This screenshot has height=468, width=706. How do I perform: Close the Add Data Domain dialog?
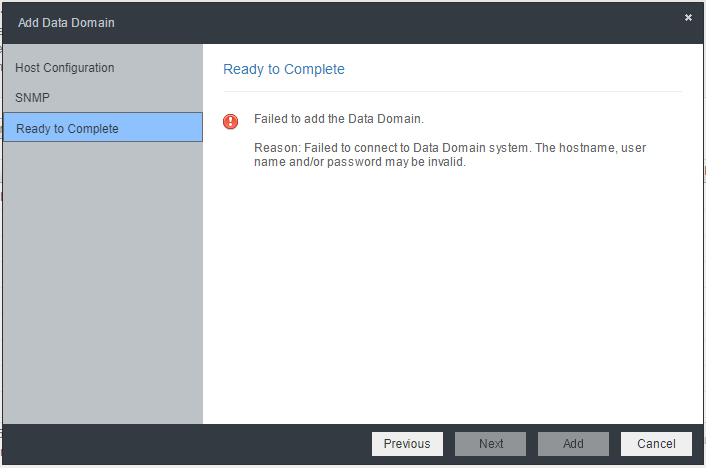[688, 18]
